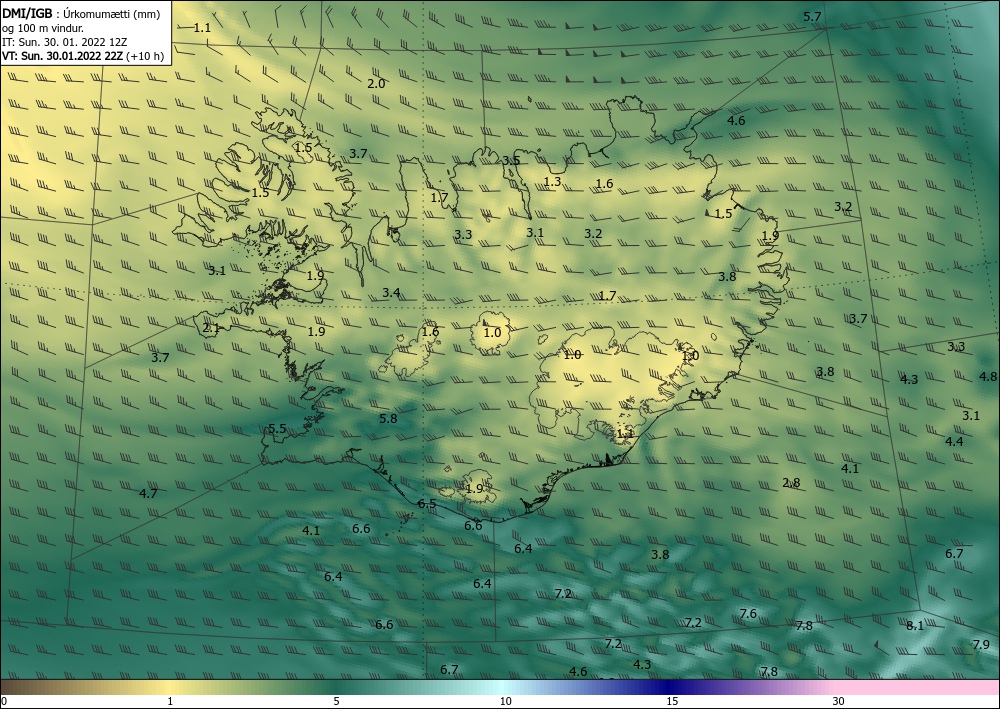Click the '0' label on the color scale
Viewport: 1000px width, 709px height.
(4, 701)
